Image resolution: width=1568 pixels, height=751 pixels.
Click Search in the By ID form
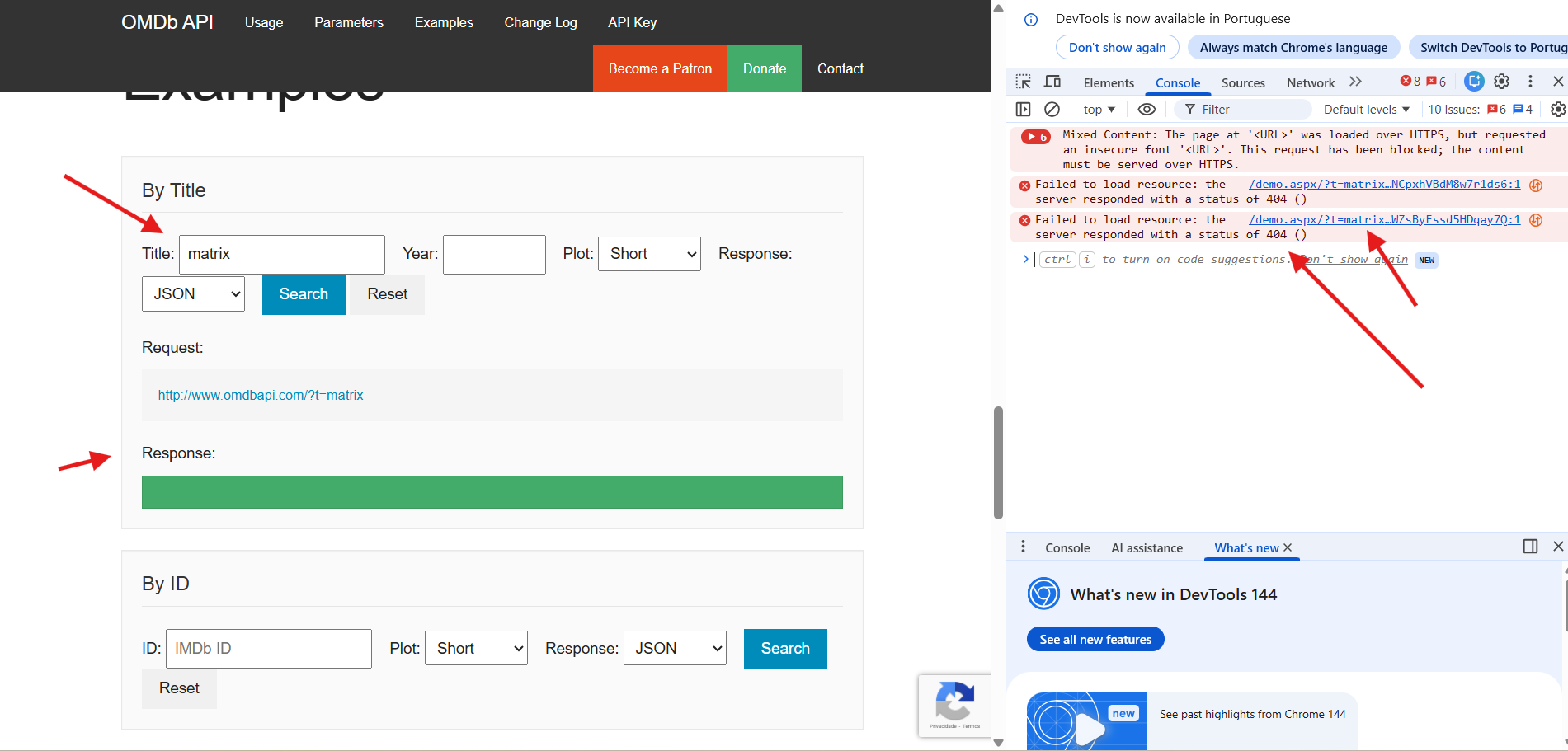(785, 649)
